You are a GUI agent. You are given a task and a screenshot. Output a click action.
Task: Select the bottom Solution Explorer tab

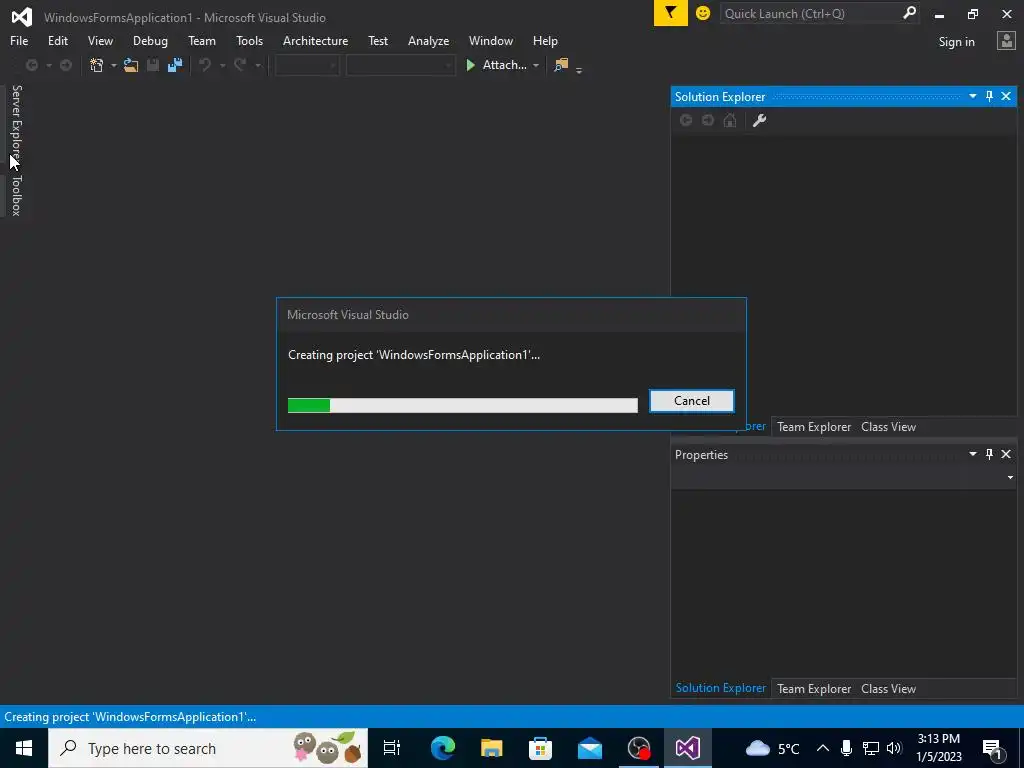point(721,688)
